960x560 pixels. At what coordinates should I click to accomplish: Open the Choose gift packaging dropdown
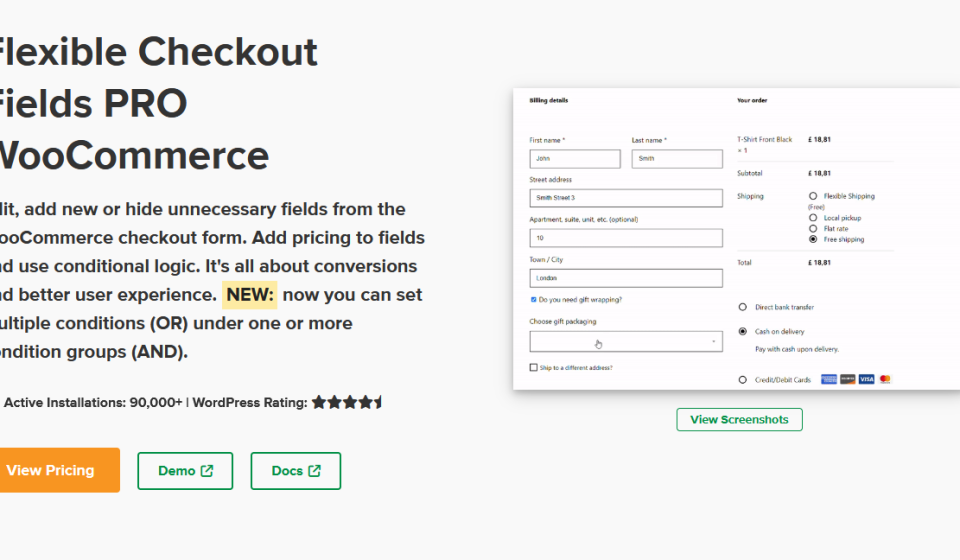click(626, 342)
